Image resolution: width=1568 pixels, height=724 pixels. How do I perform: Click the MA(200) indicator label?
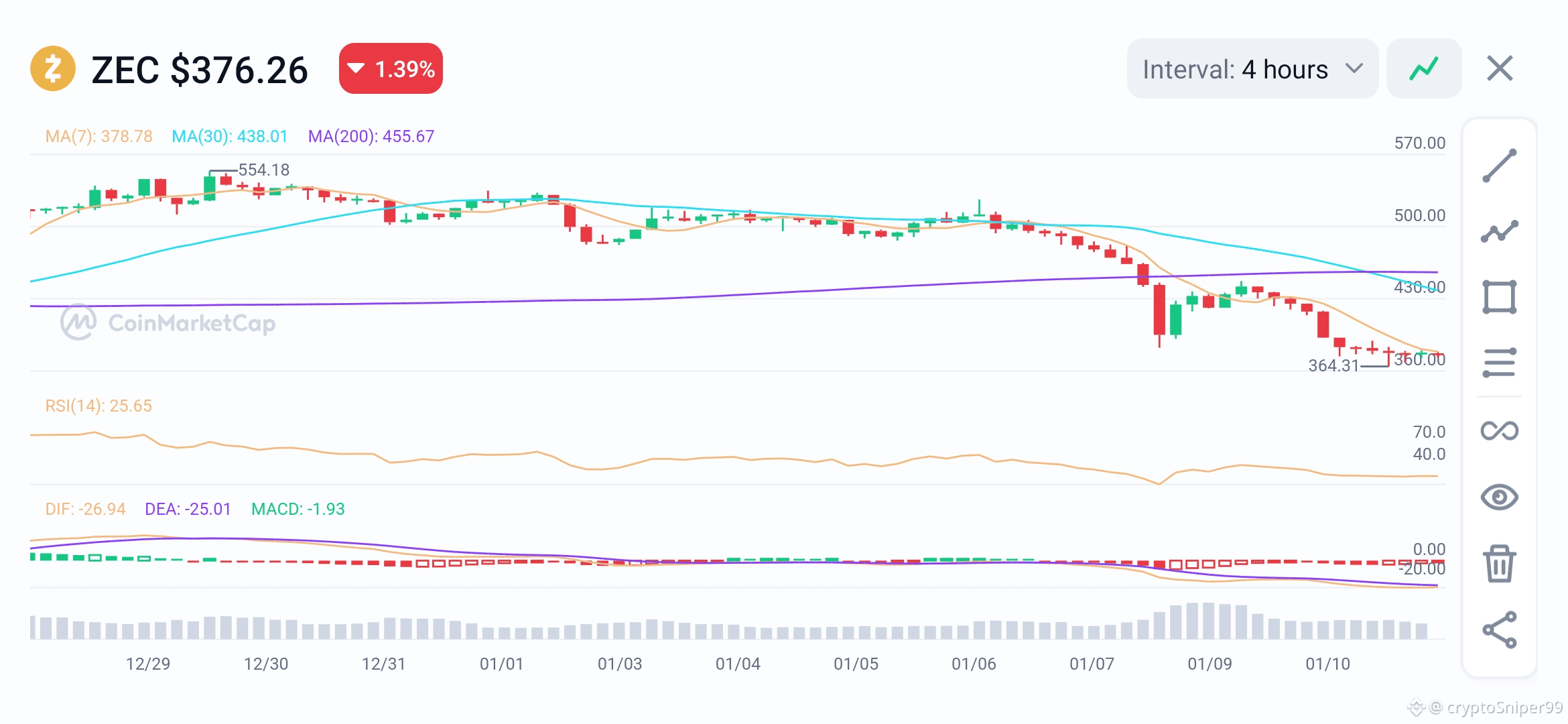371,136
